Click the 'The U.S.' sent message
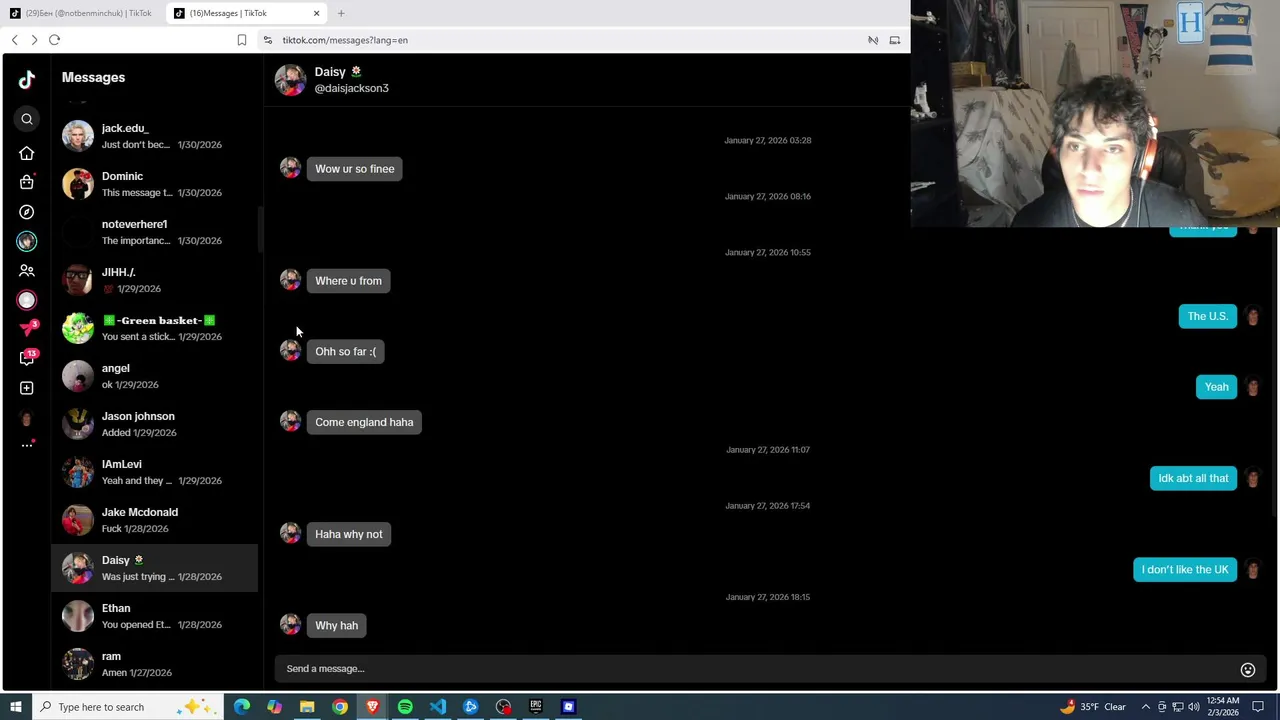 (1208, 316)
